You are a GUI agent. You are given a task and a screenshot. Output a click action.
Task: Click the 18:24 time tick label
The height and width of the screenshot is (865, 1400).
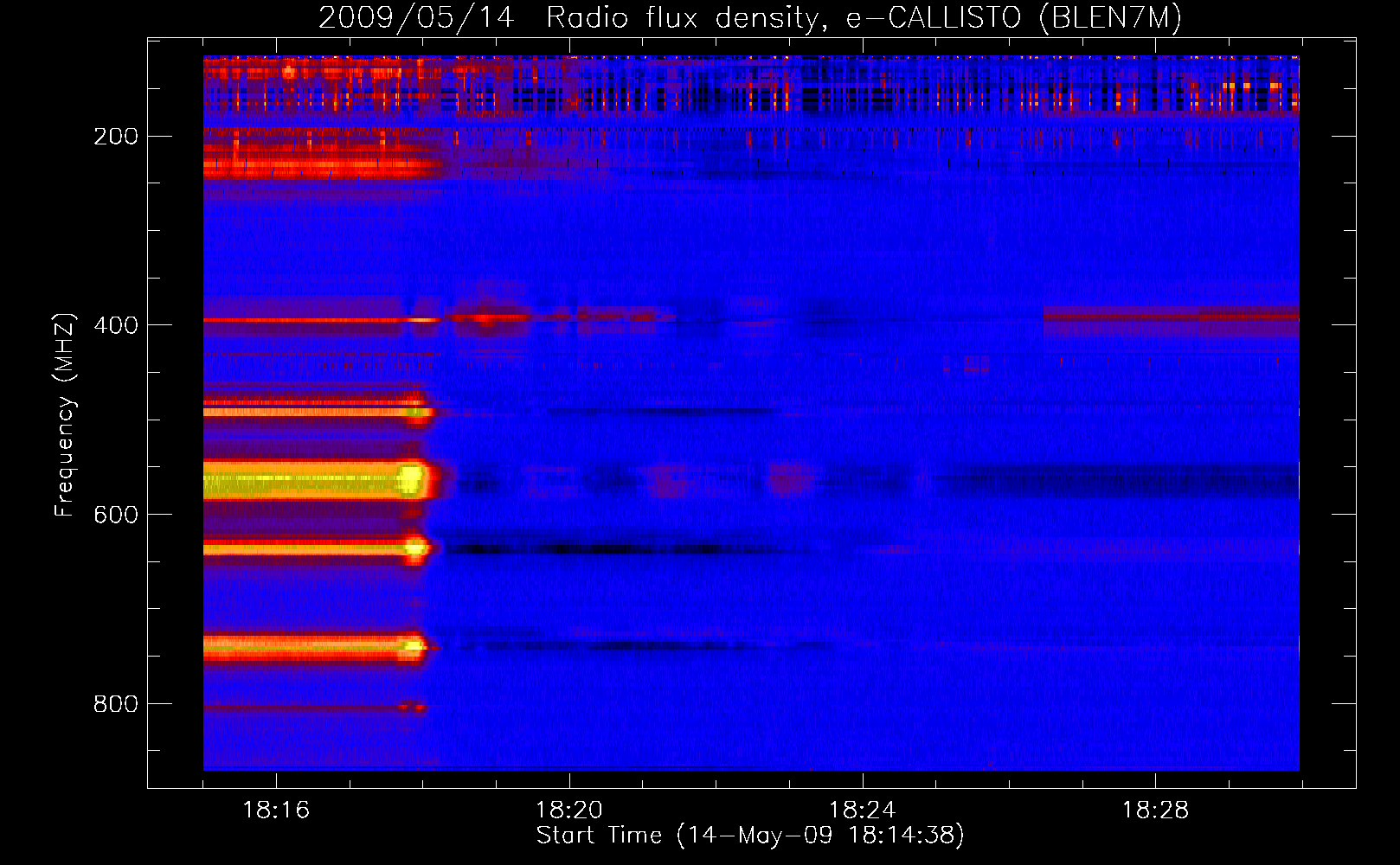pos(863,811)
